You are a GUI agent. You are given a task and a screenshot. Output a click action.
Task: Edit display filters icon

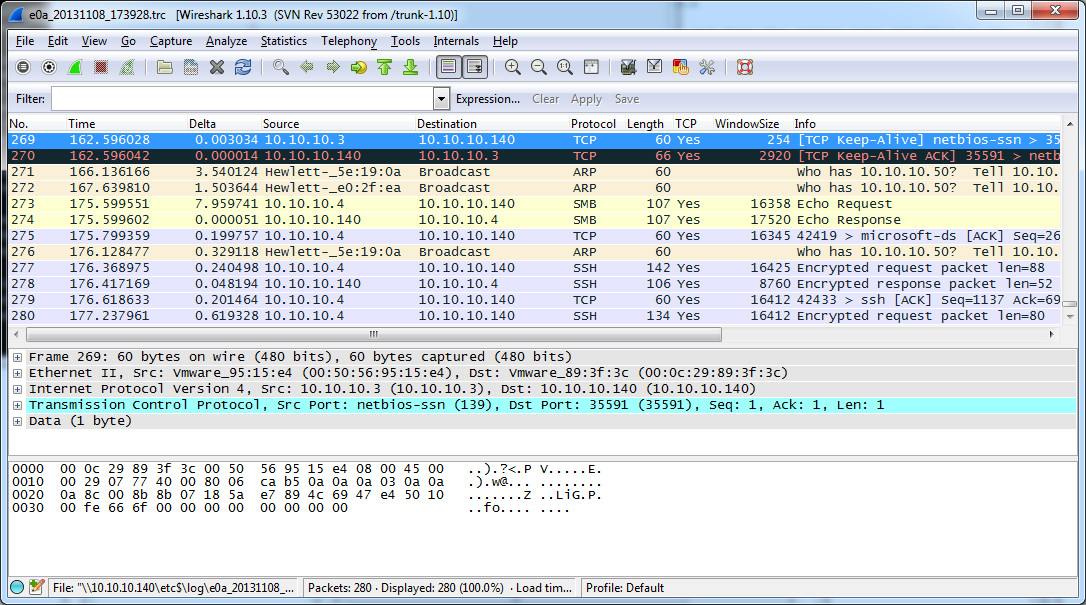[x=655, y=67]
